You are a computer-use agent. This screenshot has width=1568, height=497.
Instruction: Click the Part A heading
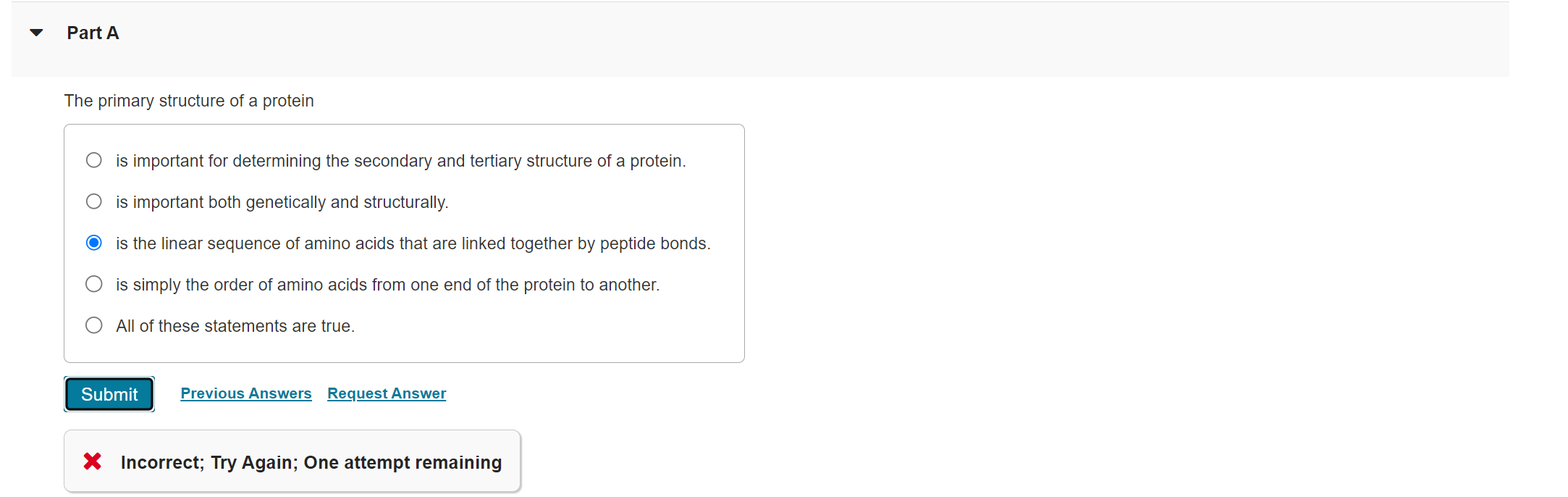coord(93,32)
